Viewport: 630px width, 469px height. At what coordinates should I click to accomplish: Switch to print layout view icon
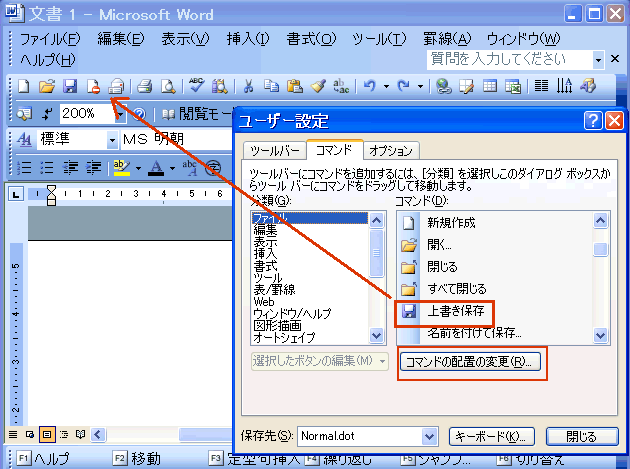(x=47, y=434)
